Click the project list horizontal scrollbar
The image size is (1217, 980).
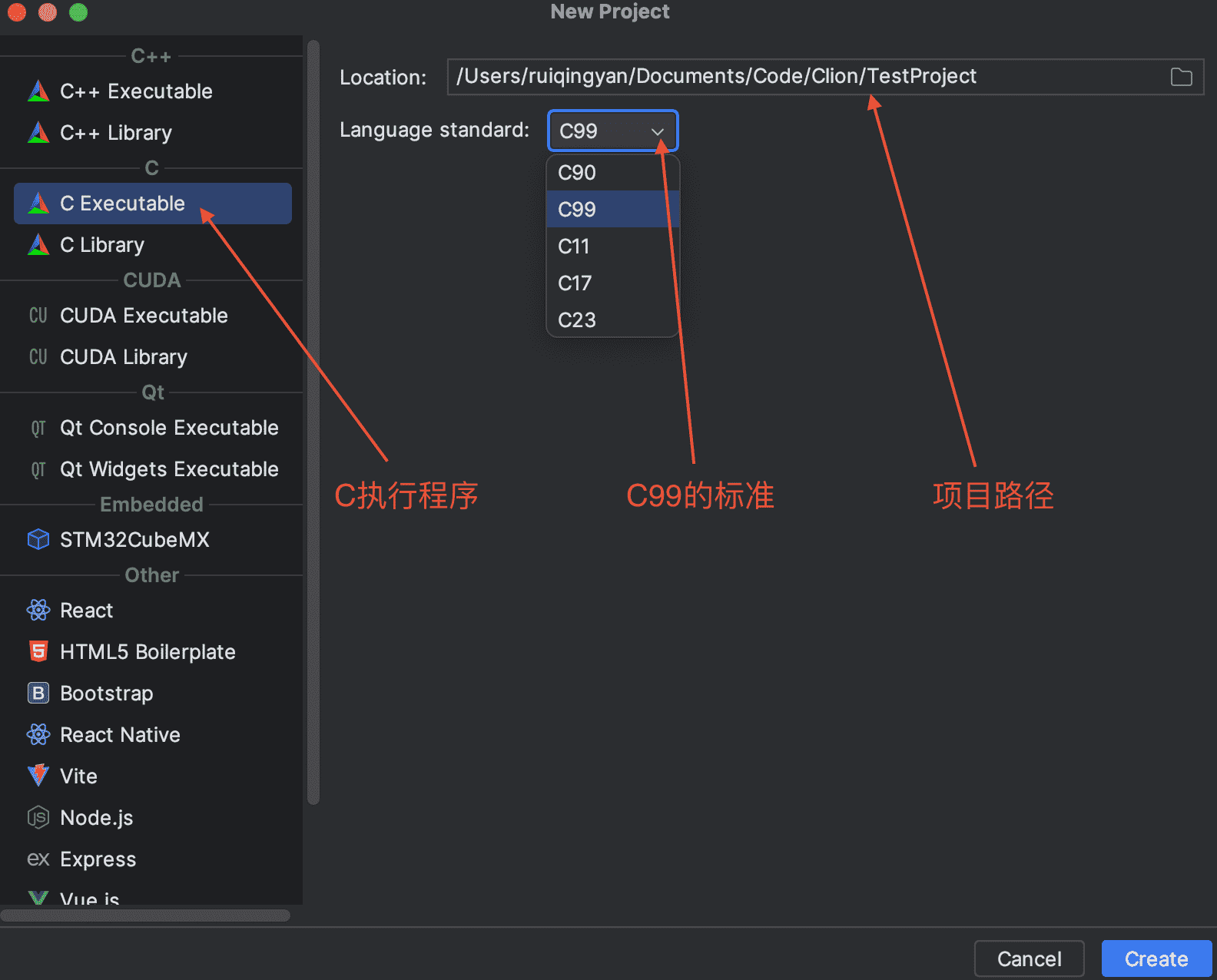point(145,915)
